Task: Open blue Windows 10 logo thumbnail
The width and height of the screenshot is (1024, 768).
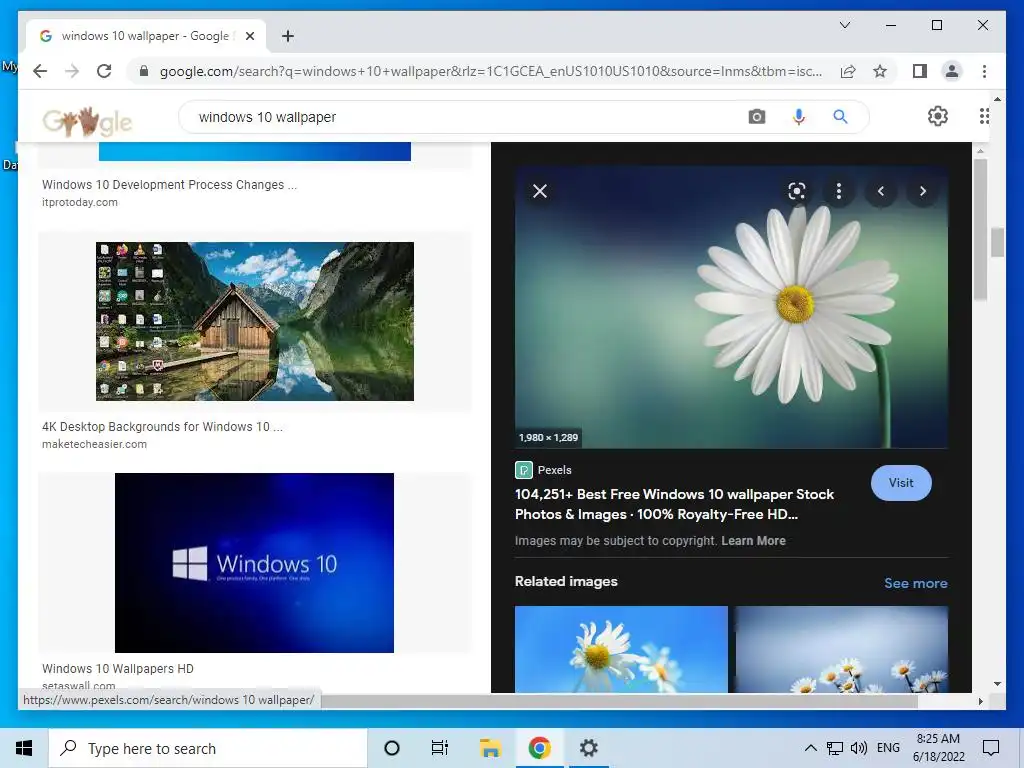Action: (255, 563)
